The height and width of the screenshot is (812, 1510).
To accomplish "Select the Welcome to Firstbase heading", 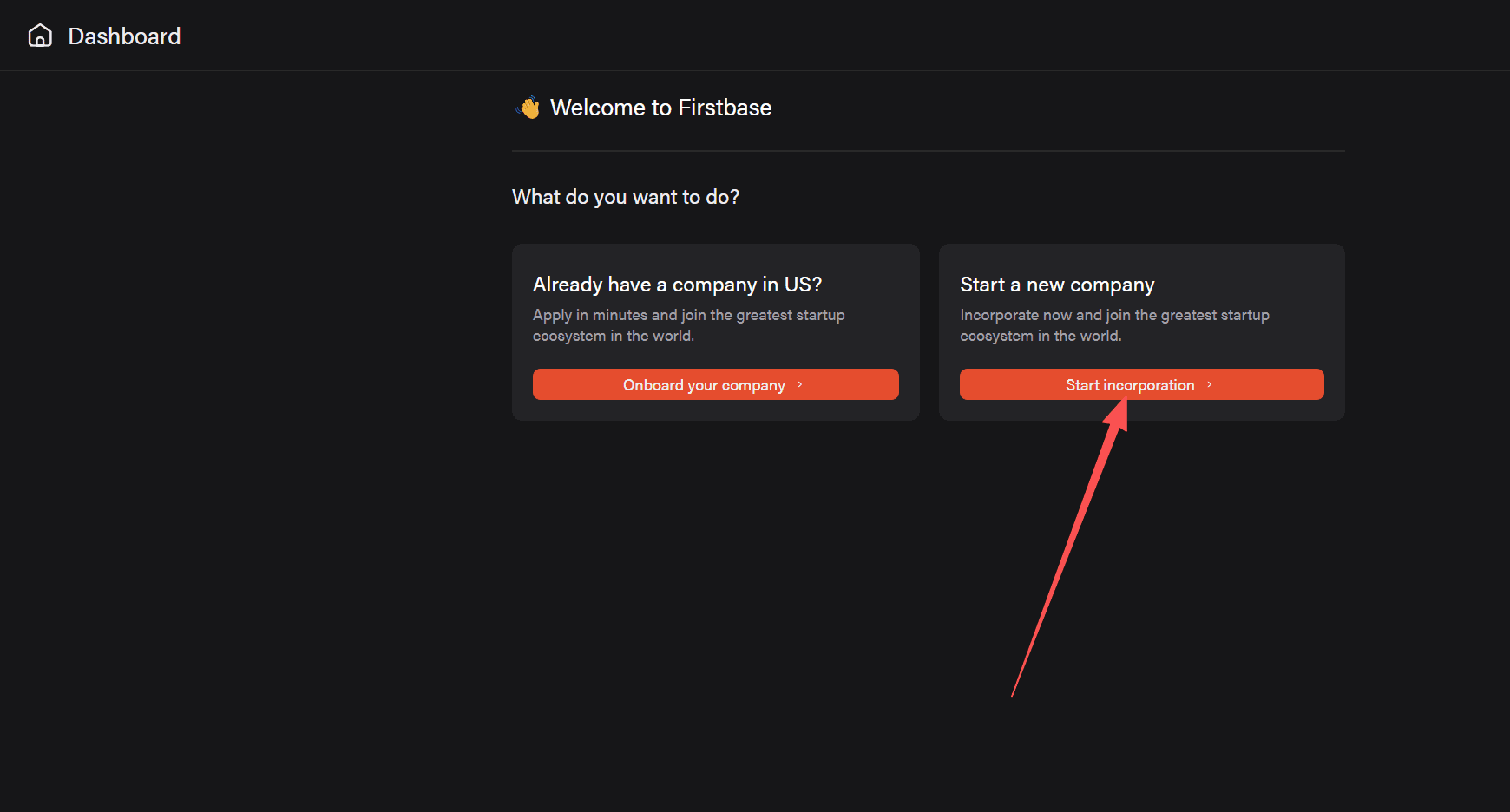I will 660,108.
